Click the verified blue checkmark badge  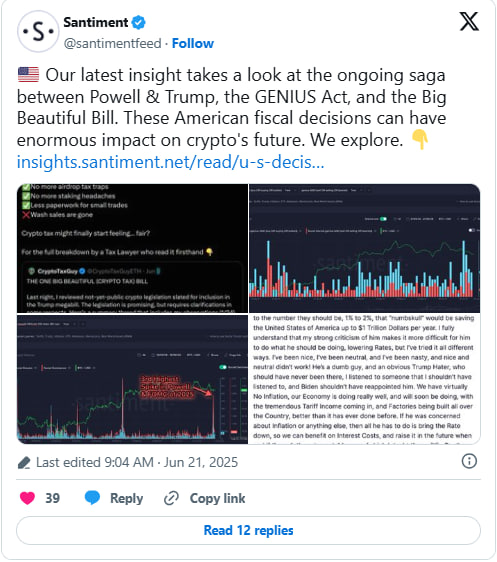click(x=138, y=23)
